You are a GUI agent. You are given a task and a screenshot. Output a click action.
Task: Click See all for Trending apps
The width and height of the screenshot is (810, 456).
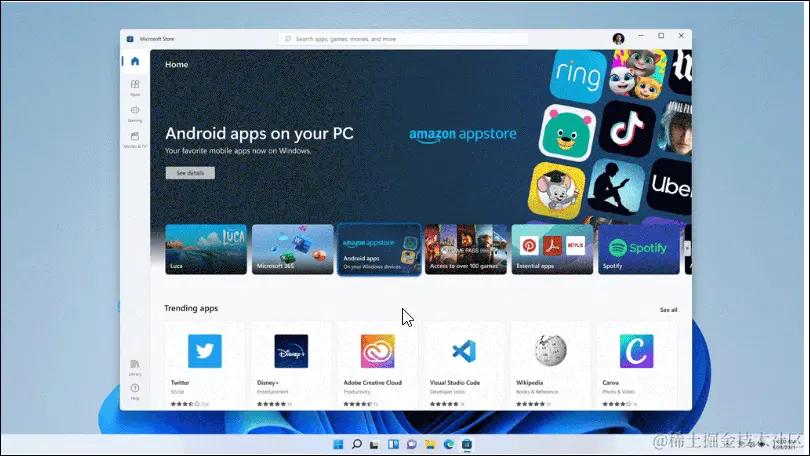coord(668,310)
